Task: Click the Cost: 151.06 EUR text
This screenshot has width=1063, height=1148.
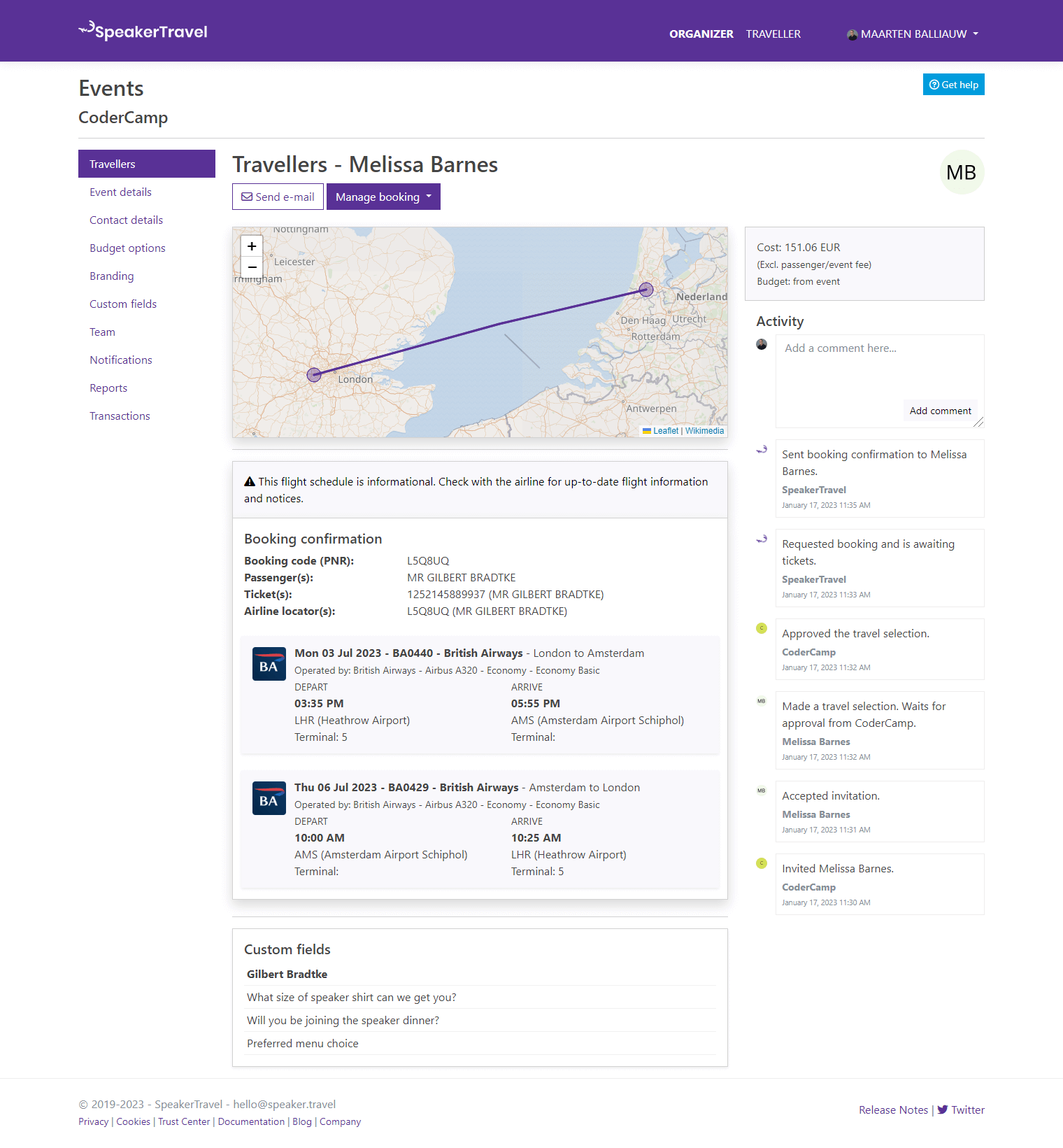Action: coord(799,248)
